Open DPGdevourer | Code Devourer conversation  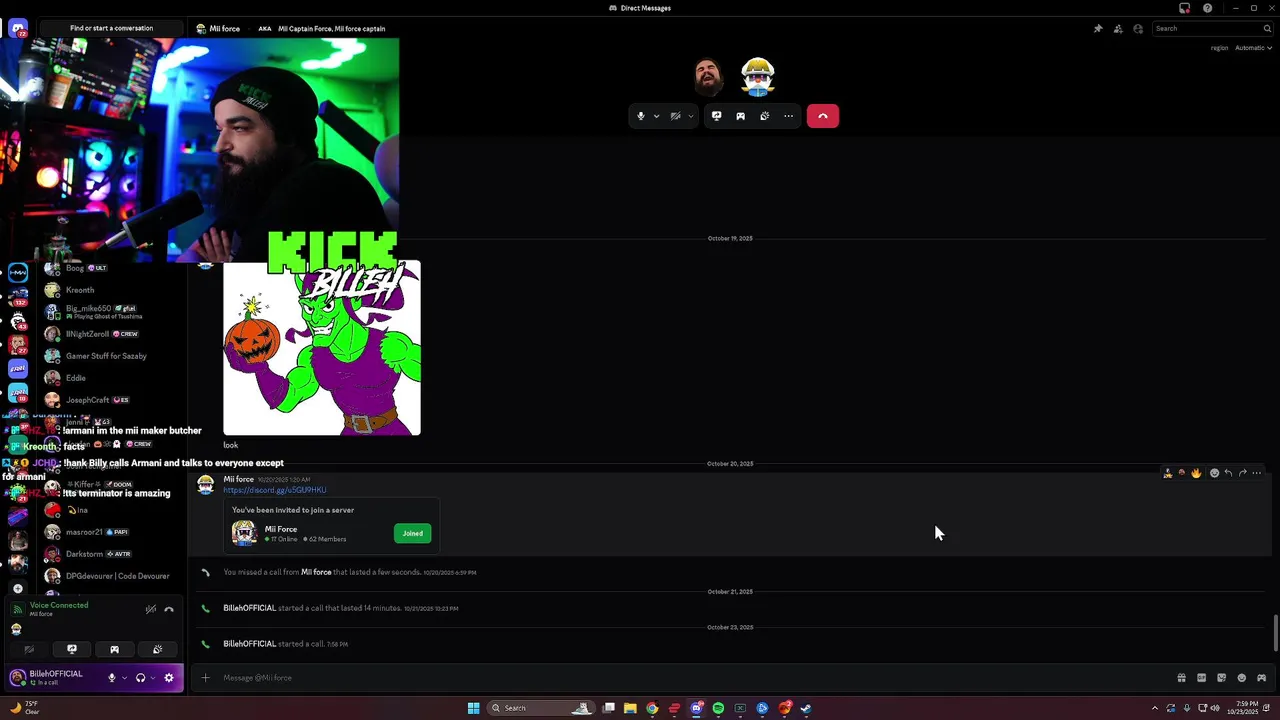[112, 576]
